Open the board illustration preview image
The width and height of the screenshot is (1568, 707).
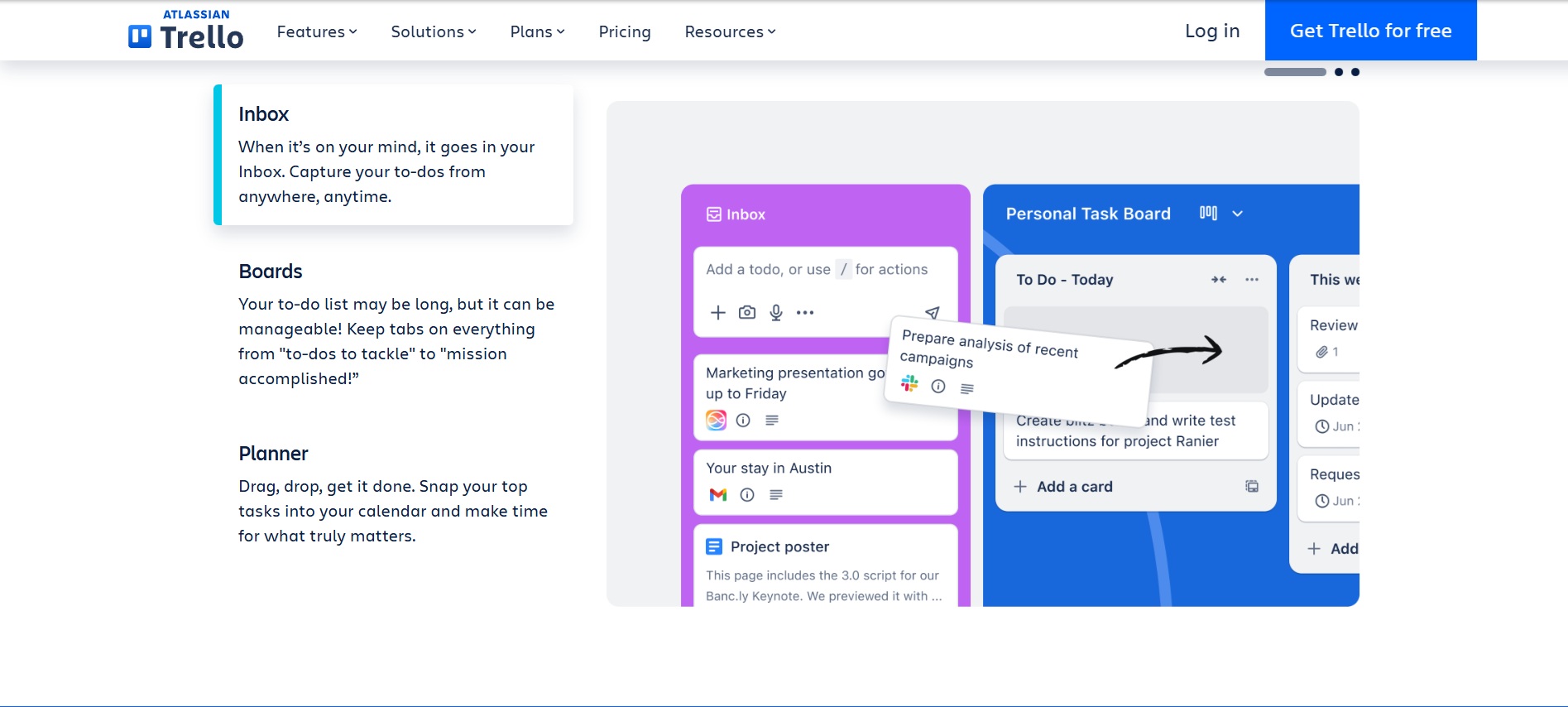click(983, 353)
